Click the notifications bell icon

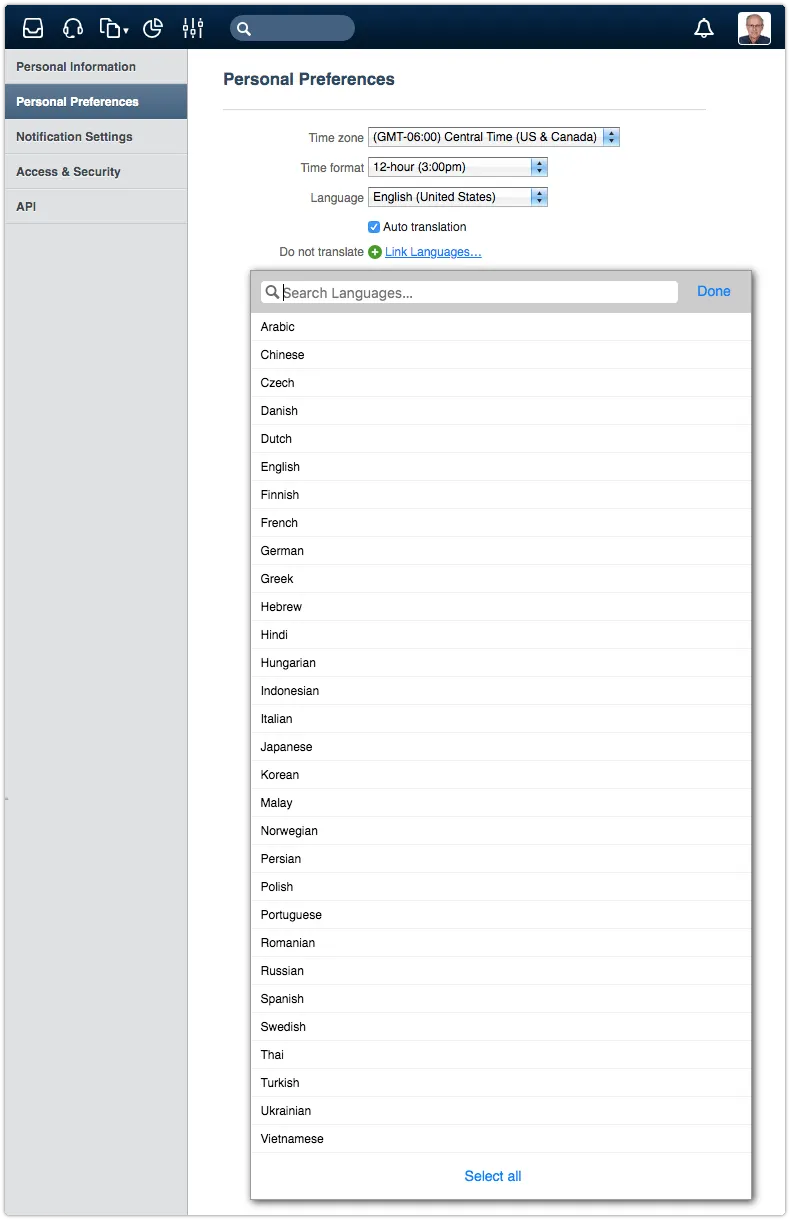point(704,28)
